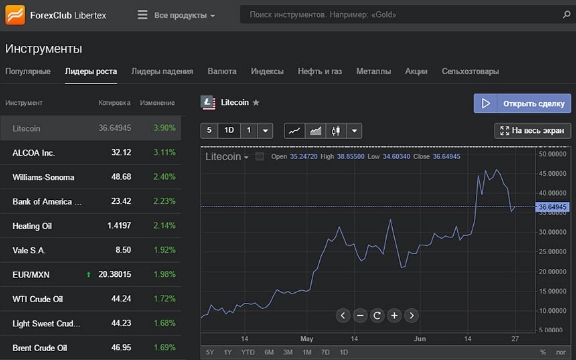Zoom in chart with the plus button
576x360 pixels.
[x=394, y=316]
